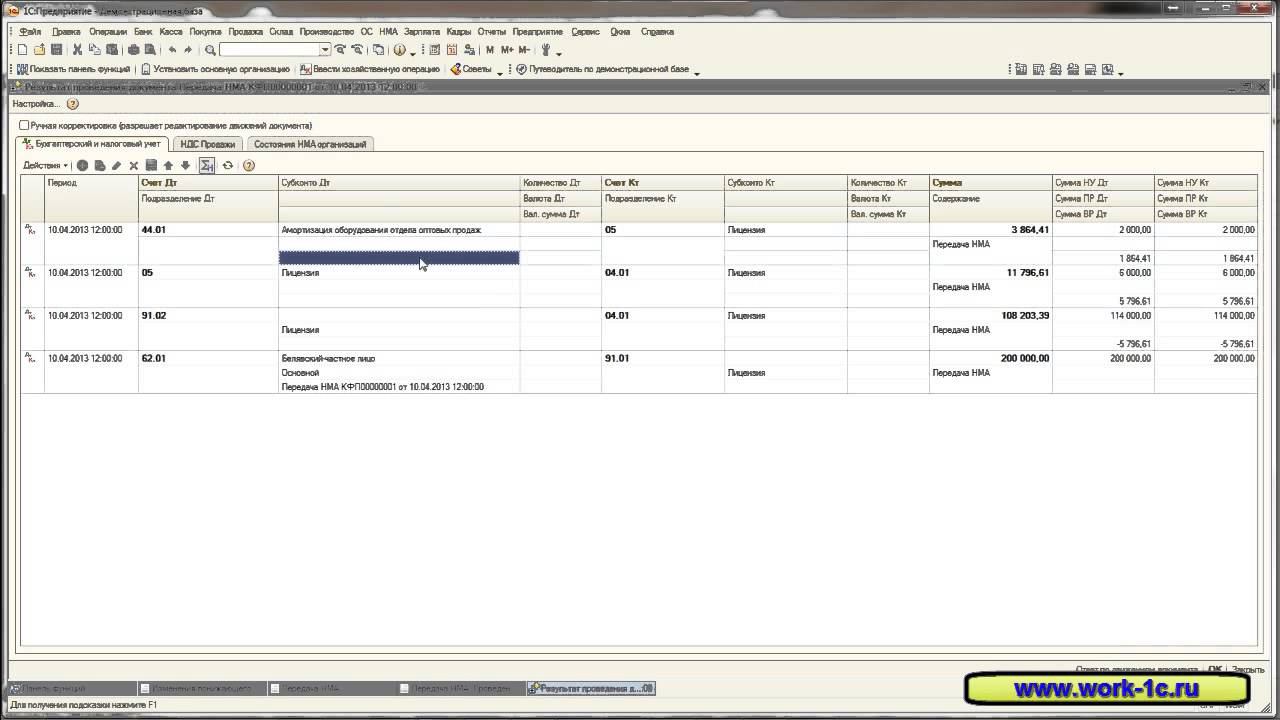Open the Банк menu
Screen dimensions: 1280x720
coord(143,31)
